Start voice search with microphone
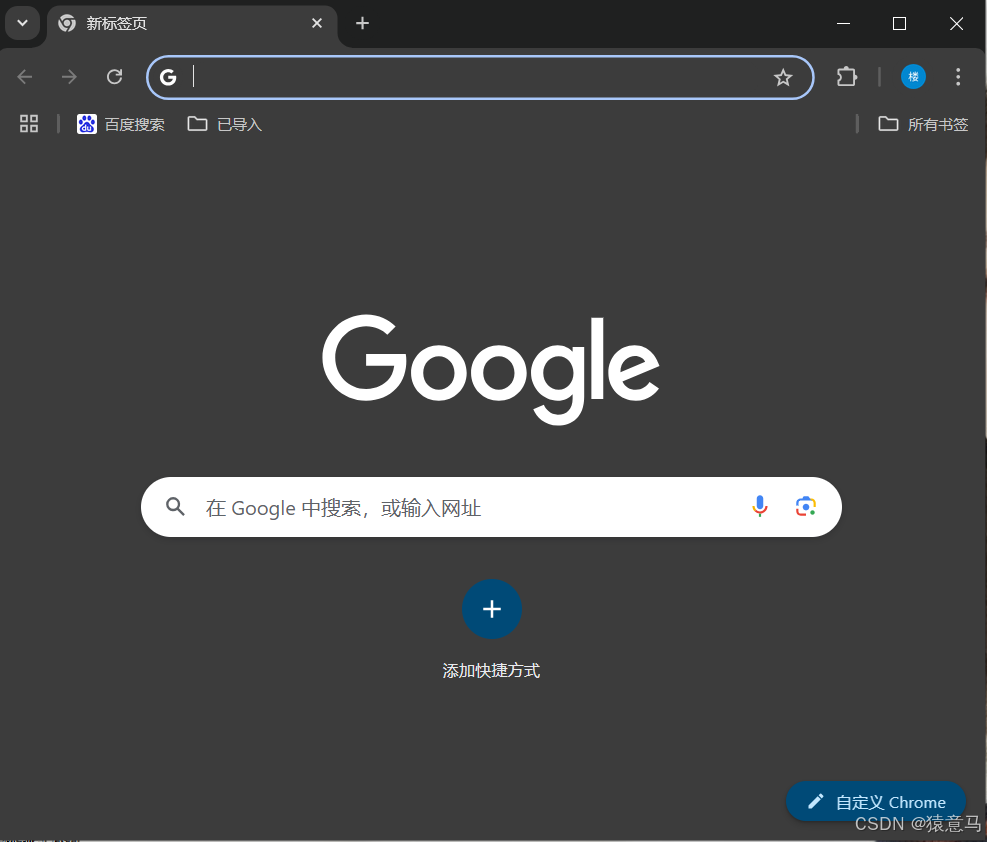The image size is (987, 842). pyautogui.click(x=760, y=507)
